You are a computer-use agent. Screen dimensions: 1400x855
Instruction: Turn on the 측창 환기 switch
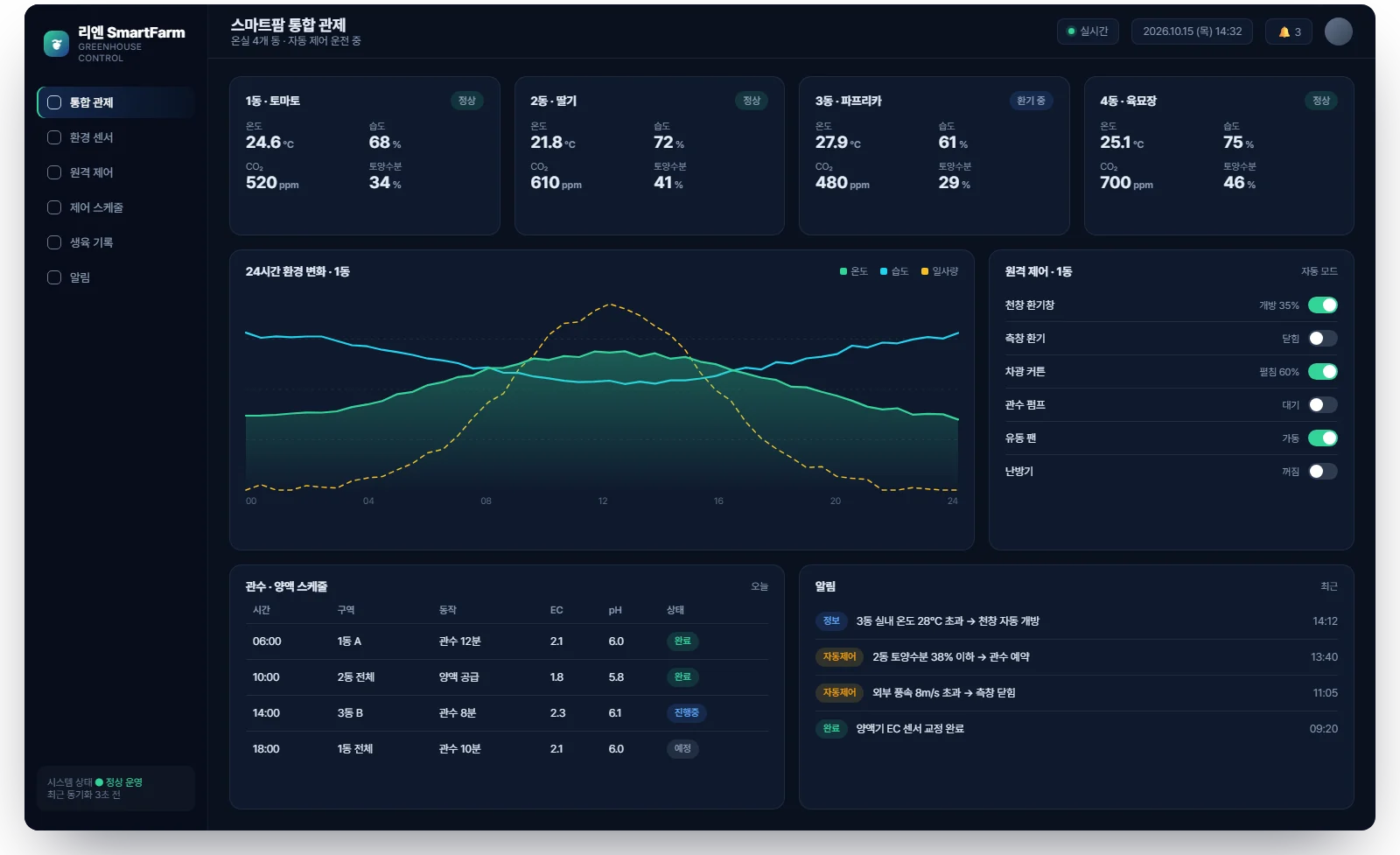1323,339
